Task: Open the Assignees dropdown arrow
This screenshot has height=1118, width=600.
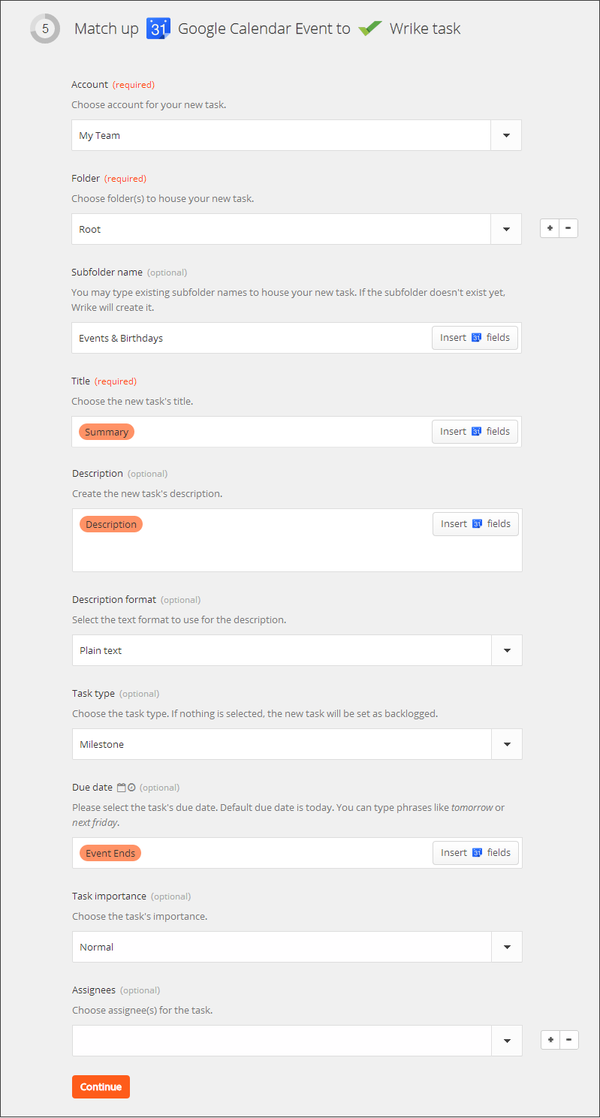Action: tap(506, 1041)
